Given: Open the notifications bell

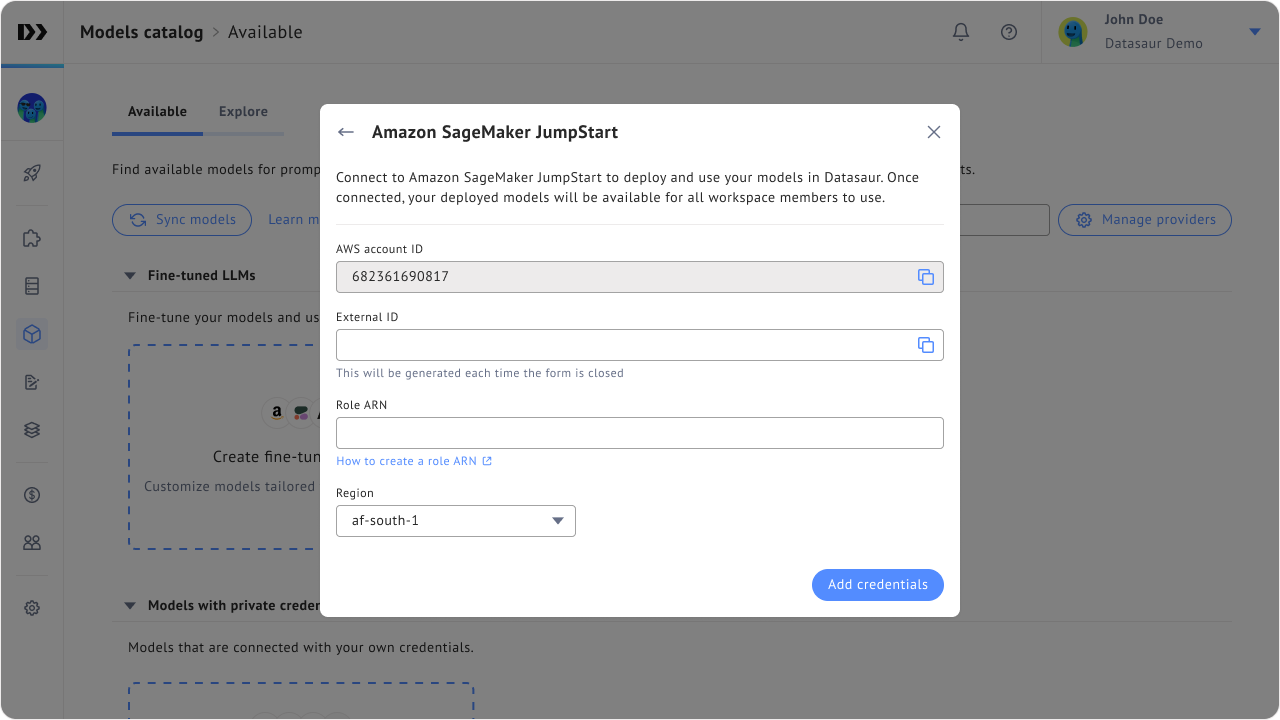Looking at the screenshot, I should click(x=960, y=32).
